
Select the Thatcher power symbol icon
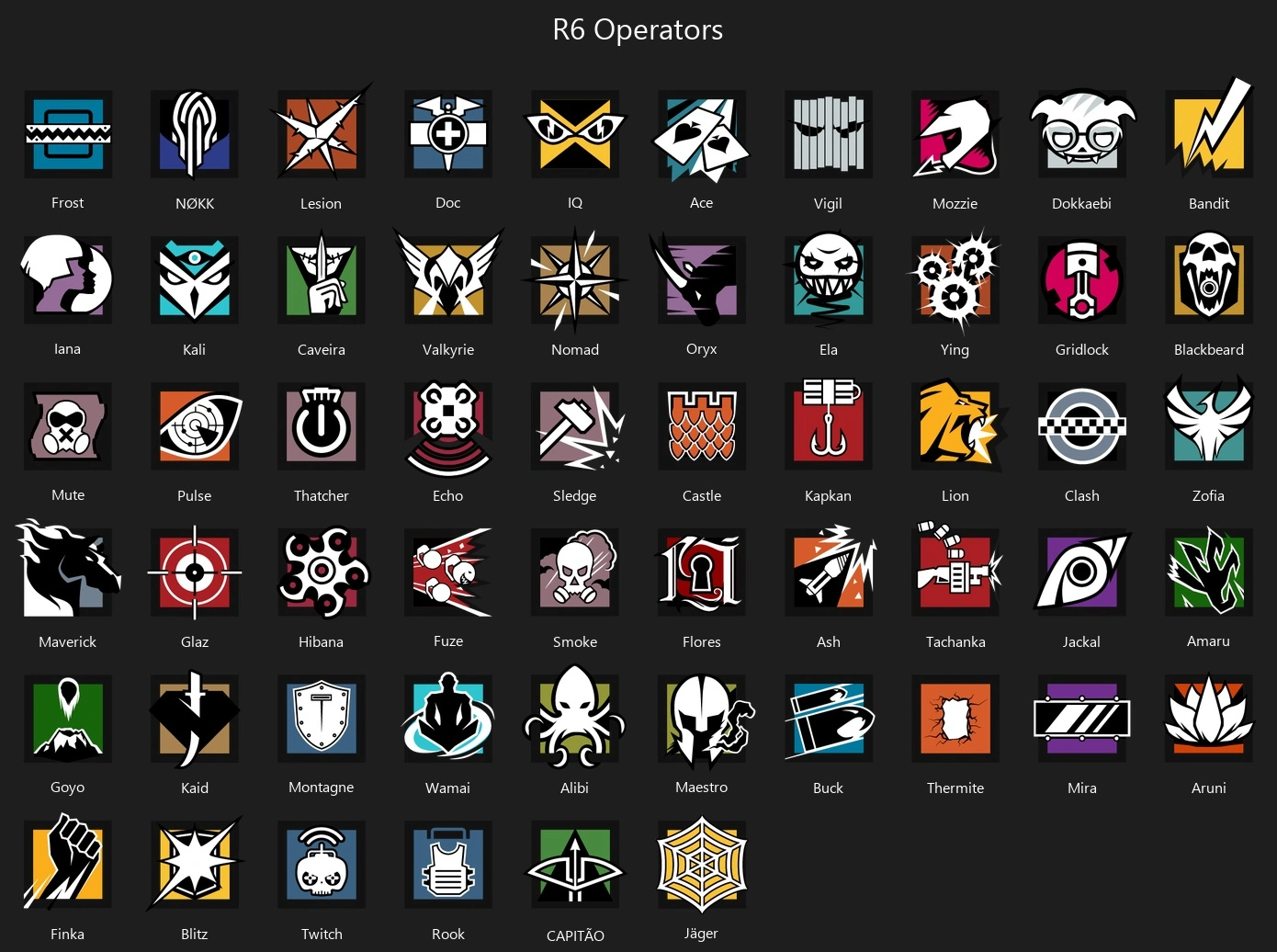(x=322, y=426)
